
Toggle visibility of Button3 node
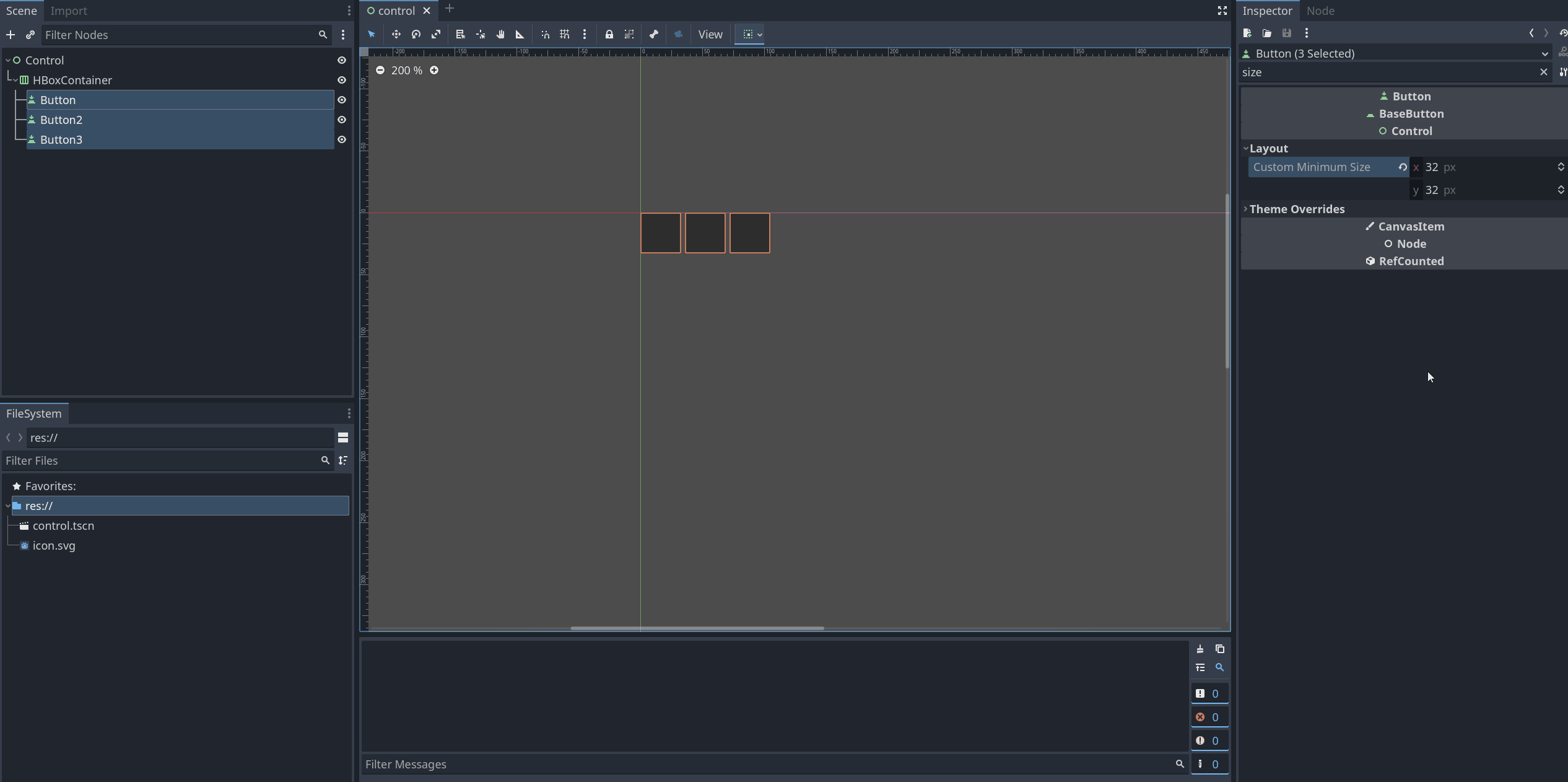341,139
